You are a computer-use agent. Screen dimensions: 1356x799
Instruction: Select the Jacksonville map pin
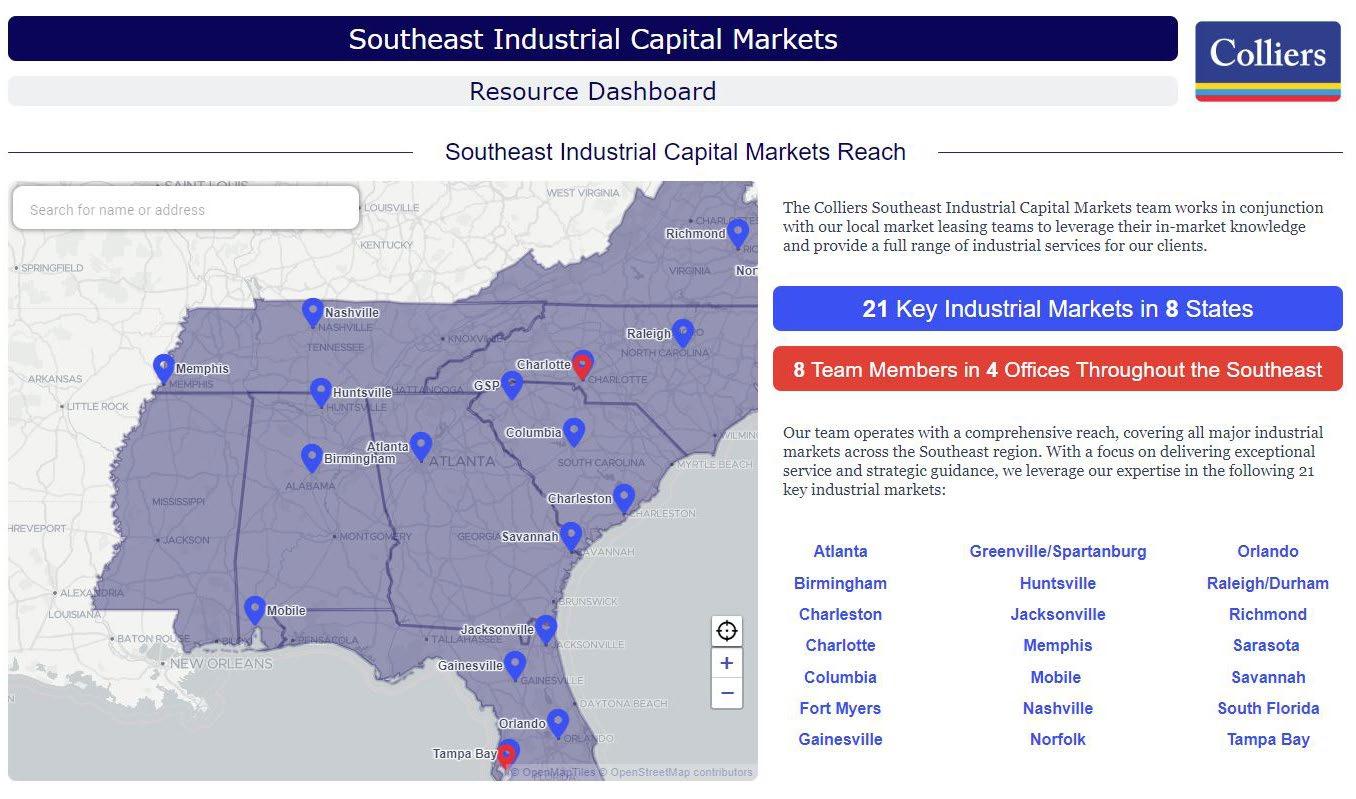545,629
